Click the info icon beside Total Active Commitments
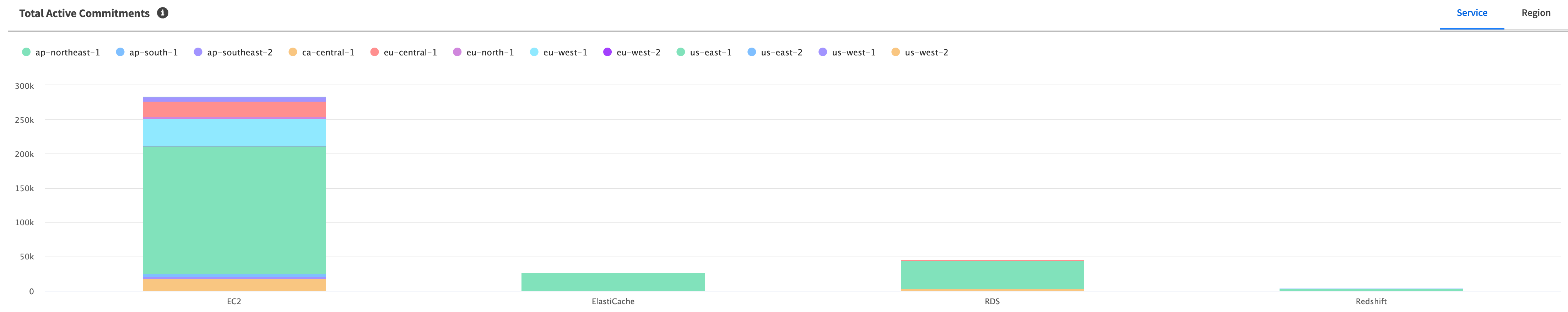1568x312 pixels. (163, 13)
